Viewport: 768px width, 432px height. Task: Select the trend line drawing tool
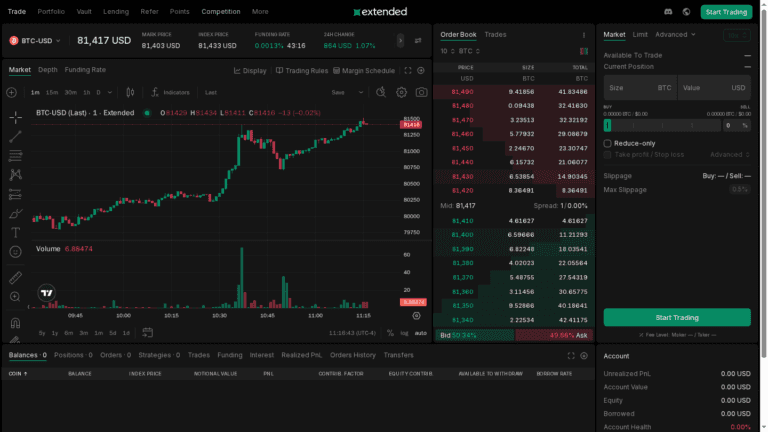pos(16,137)
